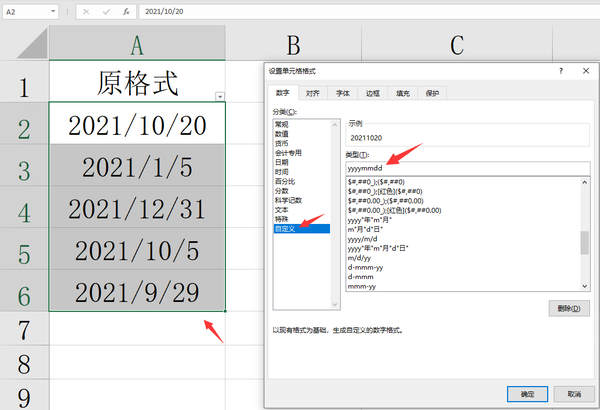Switch to the 数字 tab
The image size is (600, 410).
[x=283, y=93]
